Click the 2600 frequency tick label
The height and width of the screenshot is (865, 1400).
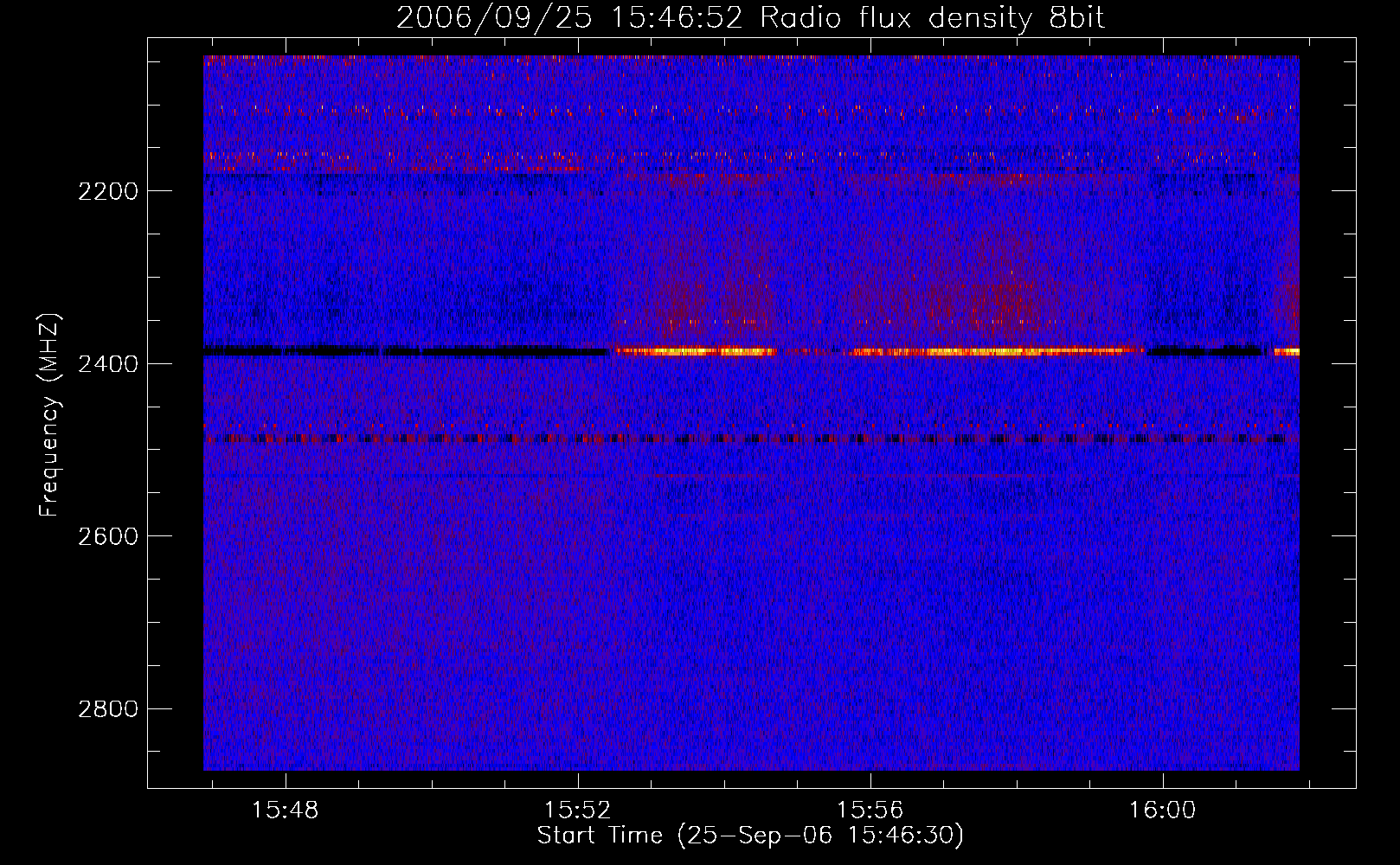click(108, 536)
